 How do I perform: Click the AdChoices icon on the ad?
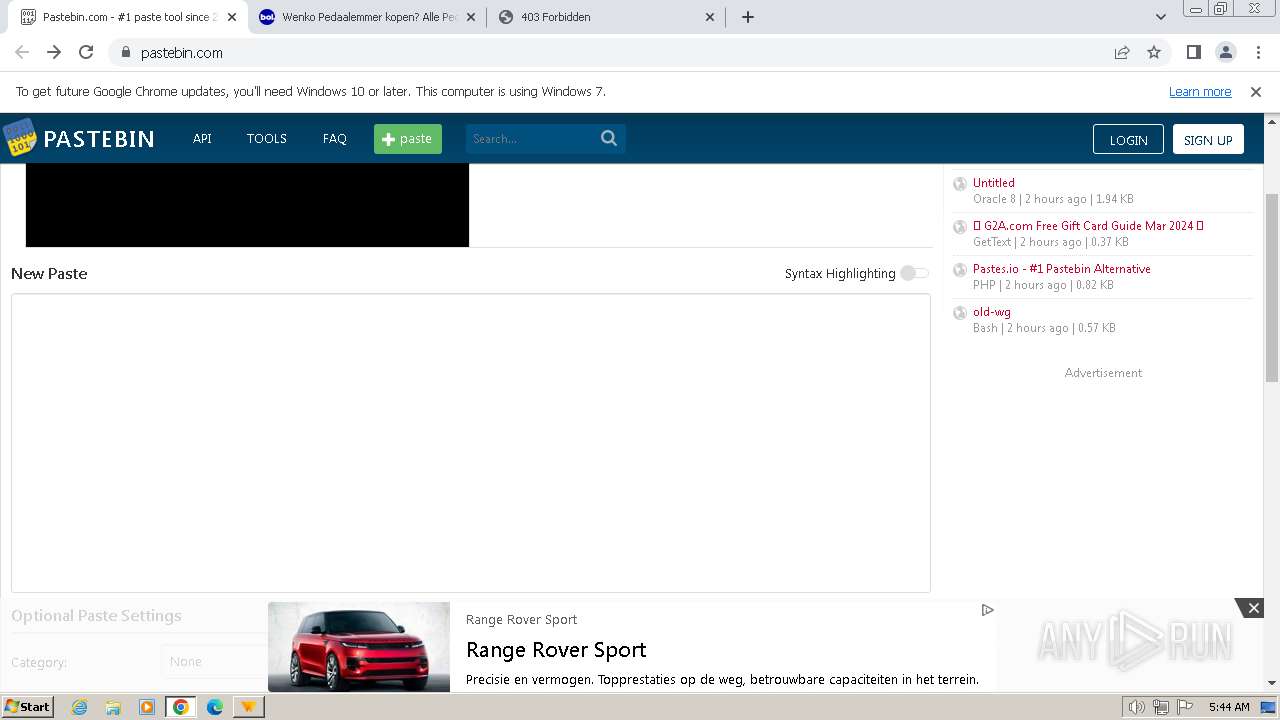click(x=988, y=610)
